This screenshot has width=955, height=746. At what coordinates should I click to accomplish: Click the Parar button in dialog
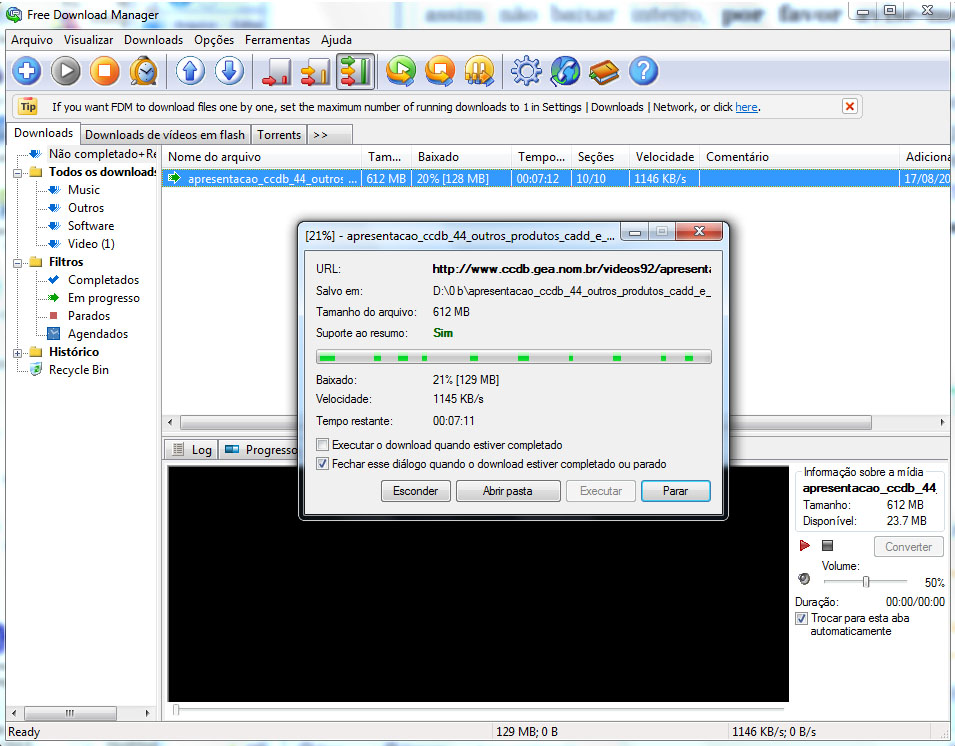pos(675,491)
